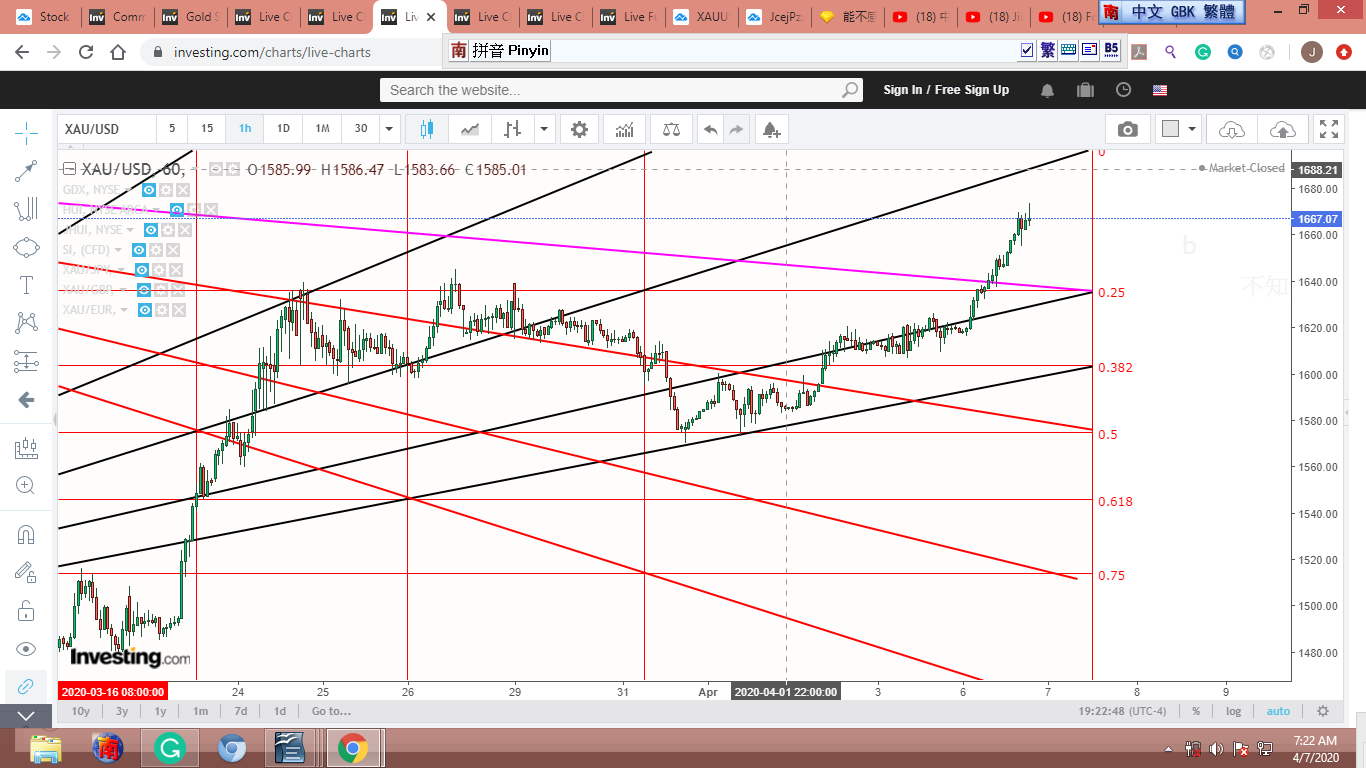Viewport: 1366px width, 768px height.
Task: Take a chart snapshot with camera icon
Action: coord(1127,129)
